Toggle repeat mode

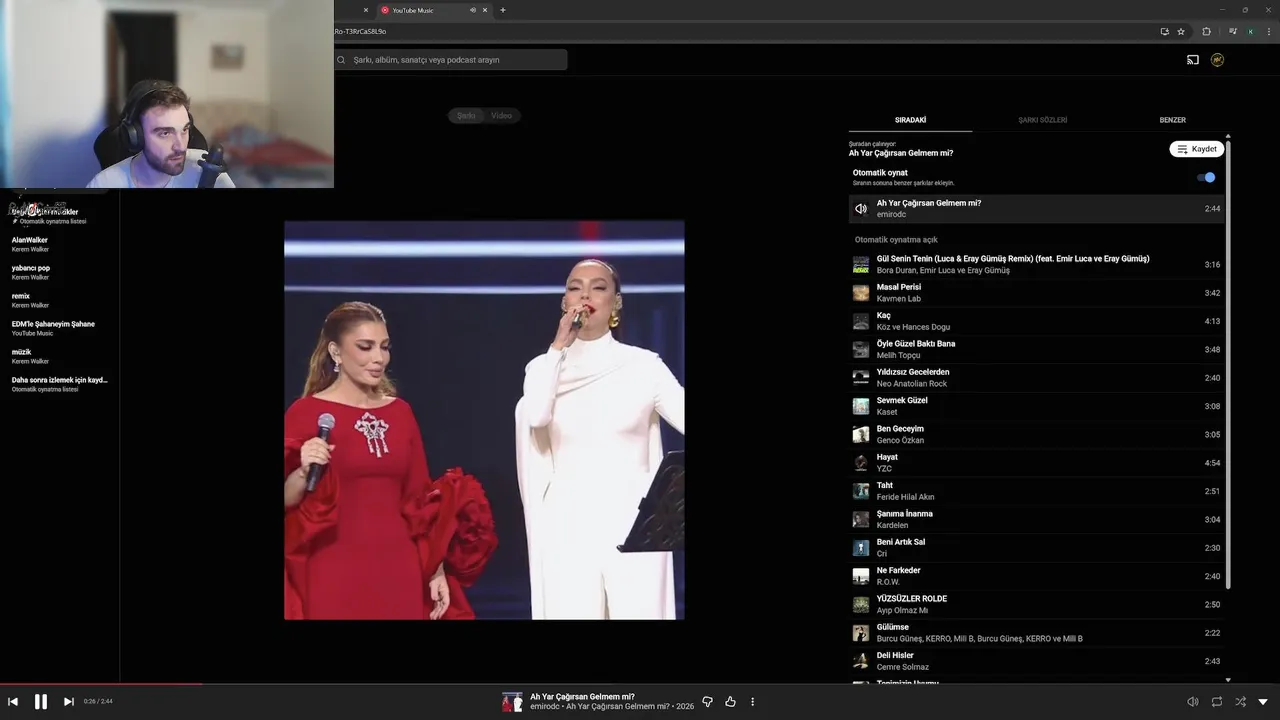(x=1217, y=702)
